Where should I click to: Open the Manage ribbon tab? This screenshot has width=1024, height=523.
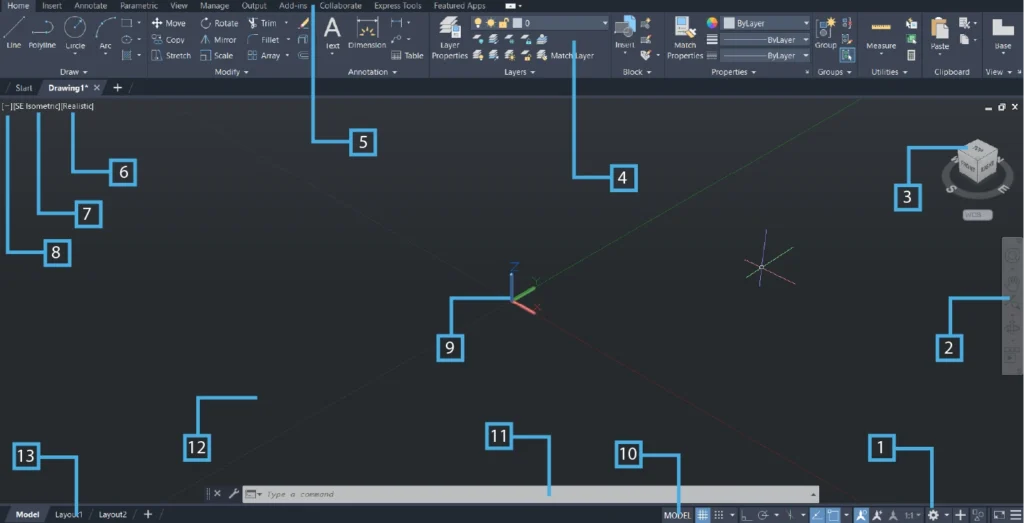coord(214,6)
